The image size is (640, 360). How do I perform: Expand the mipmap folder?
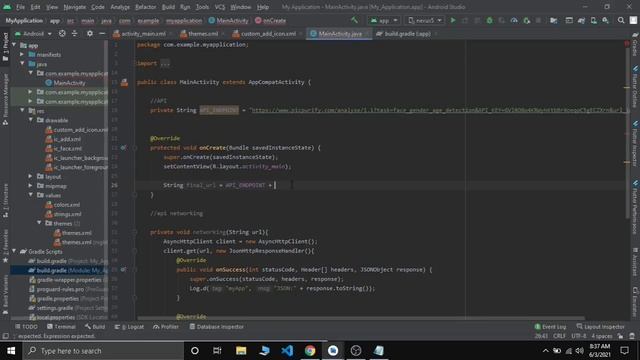[x=31, y=186]
